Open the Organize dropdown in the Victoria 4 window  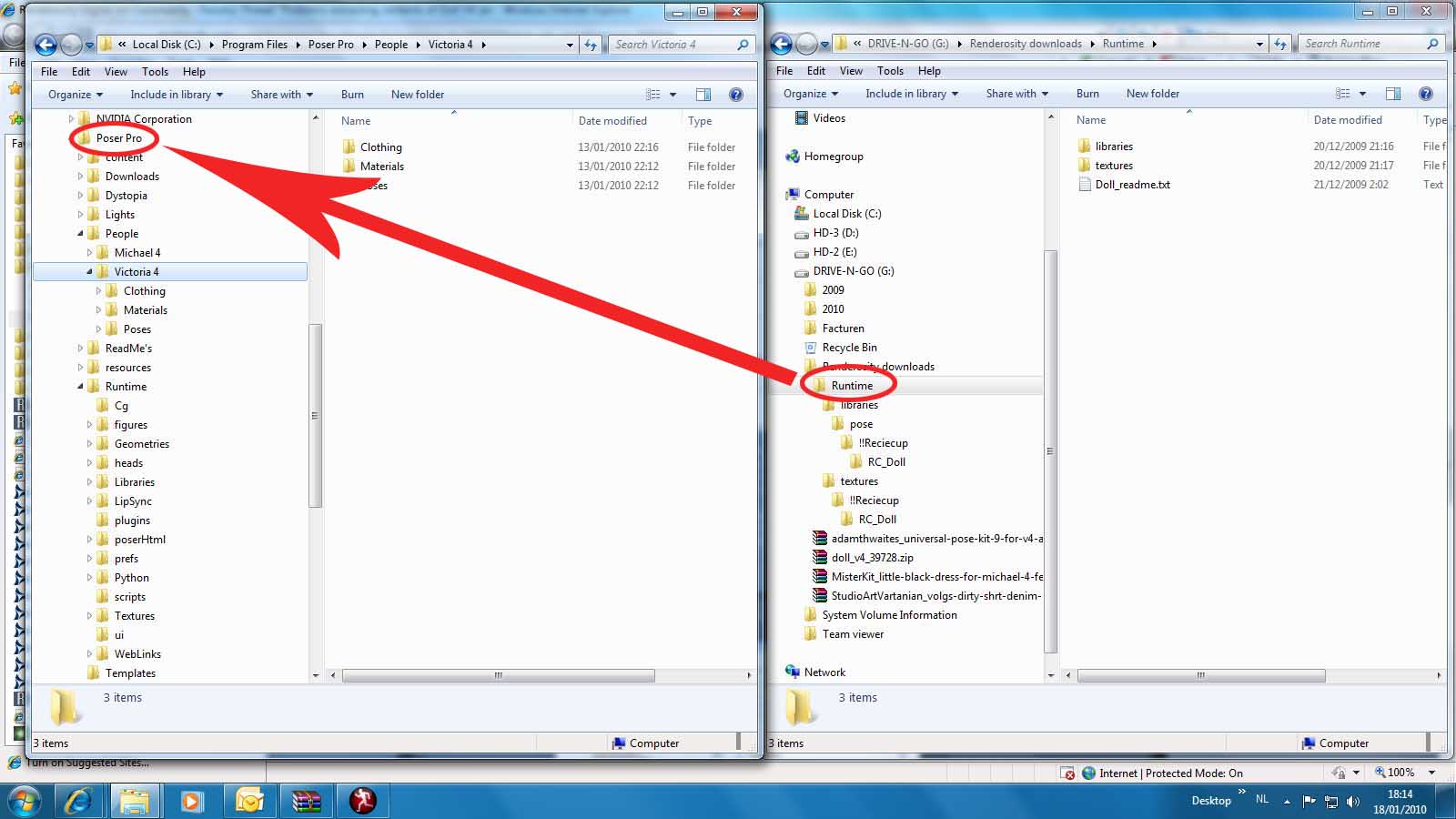76,95
